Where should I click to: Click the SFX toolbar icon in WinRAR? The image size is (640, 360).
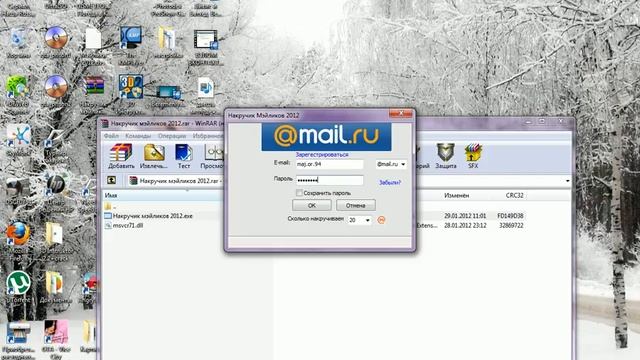[x=473, y=156]
